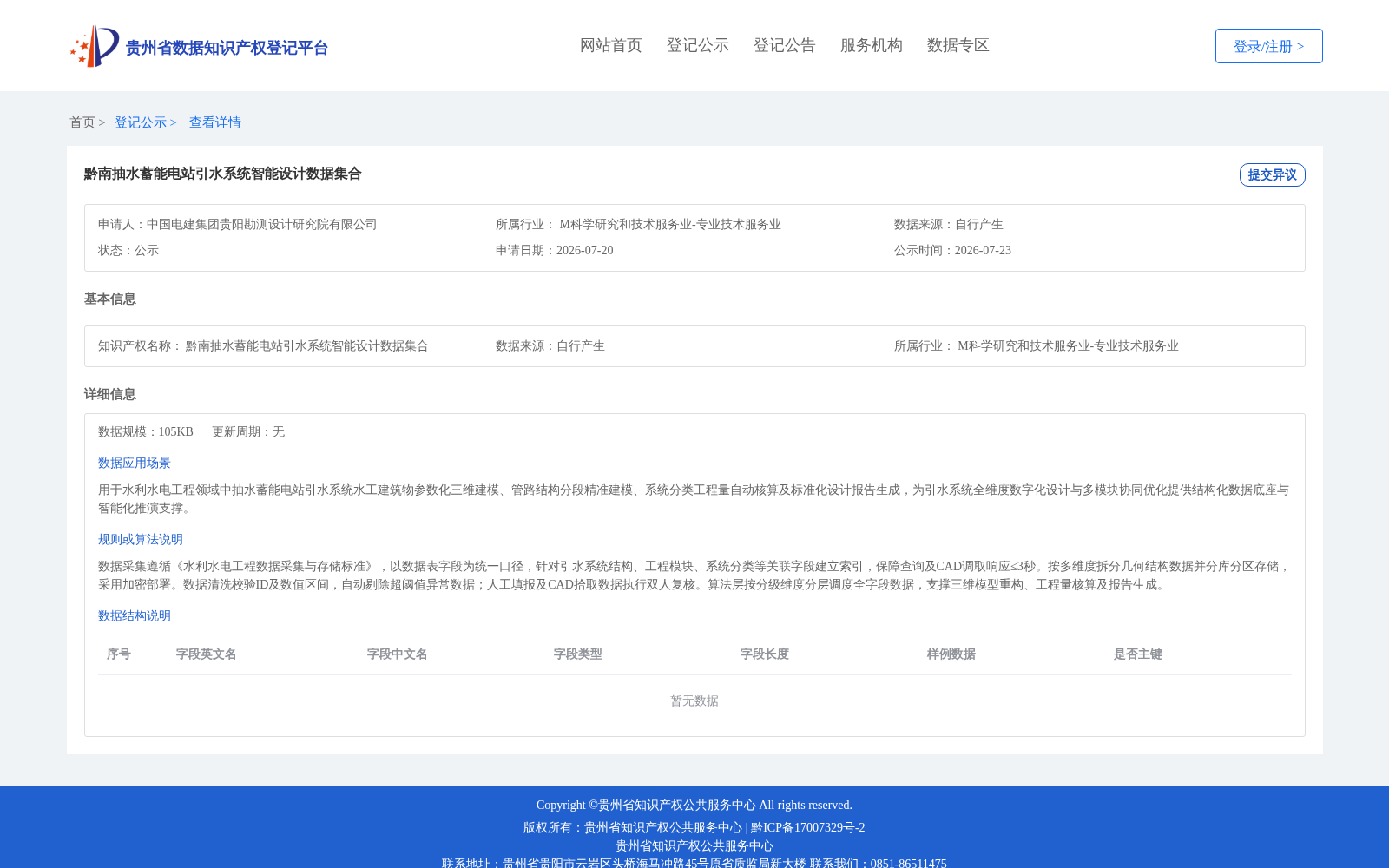Image resolution: width=1389 pixels, height=868 pixels.
Task: Click 所属行业 value in basic info box
Action: click(1068, 345)
